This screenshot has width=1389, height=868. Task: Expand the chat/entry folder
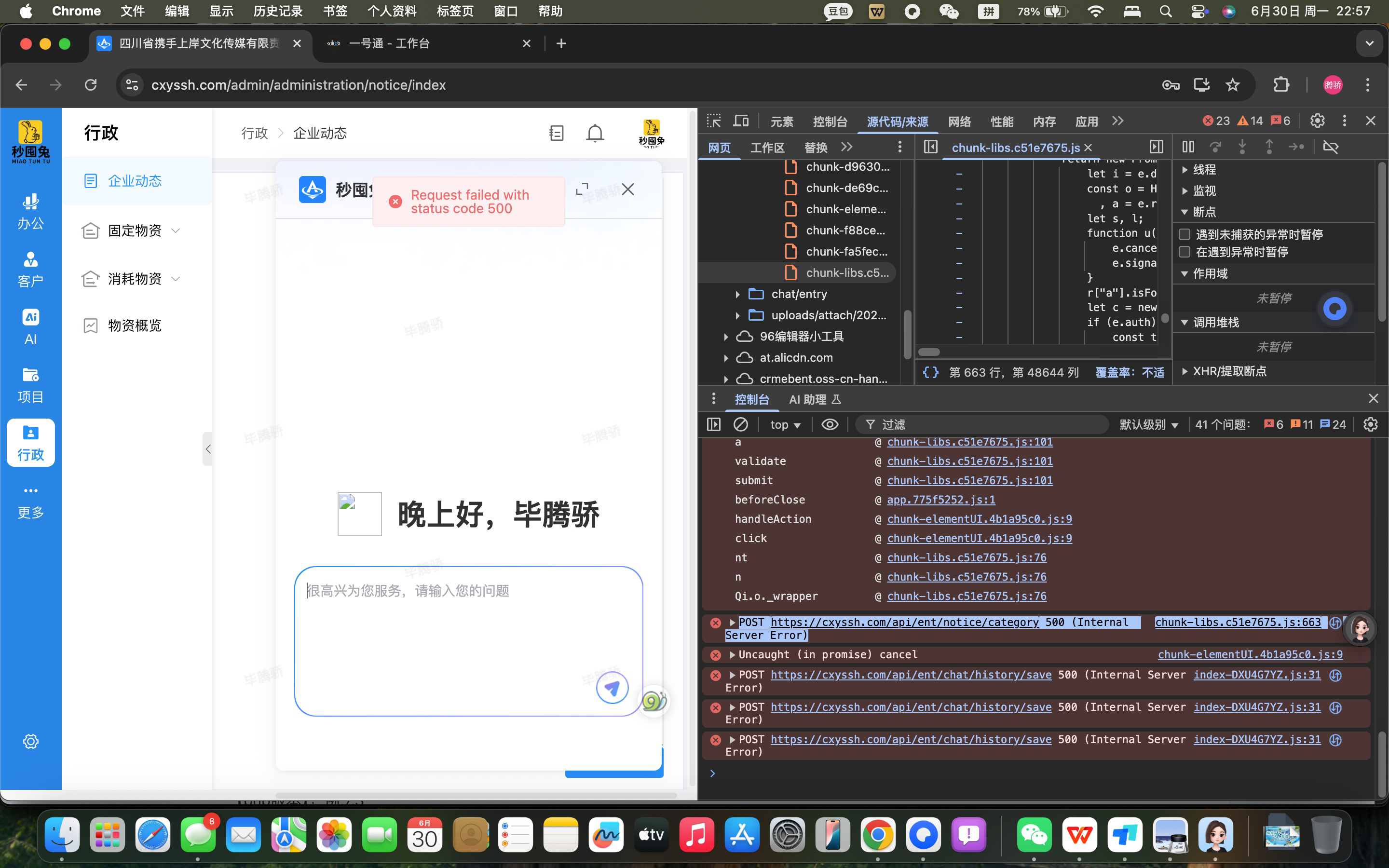[x=737, y=294]
